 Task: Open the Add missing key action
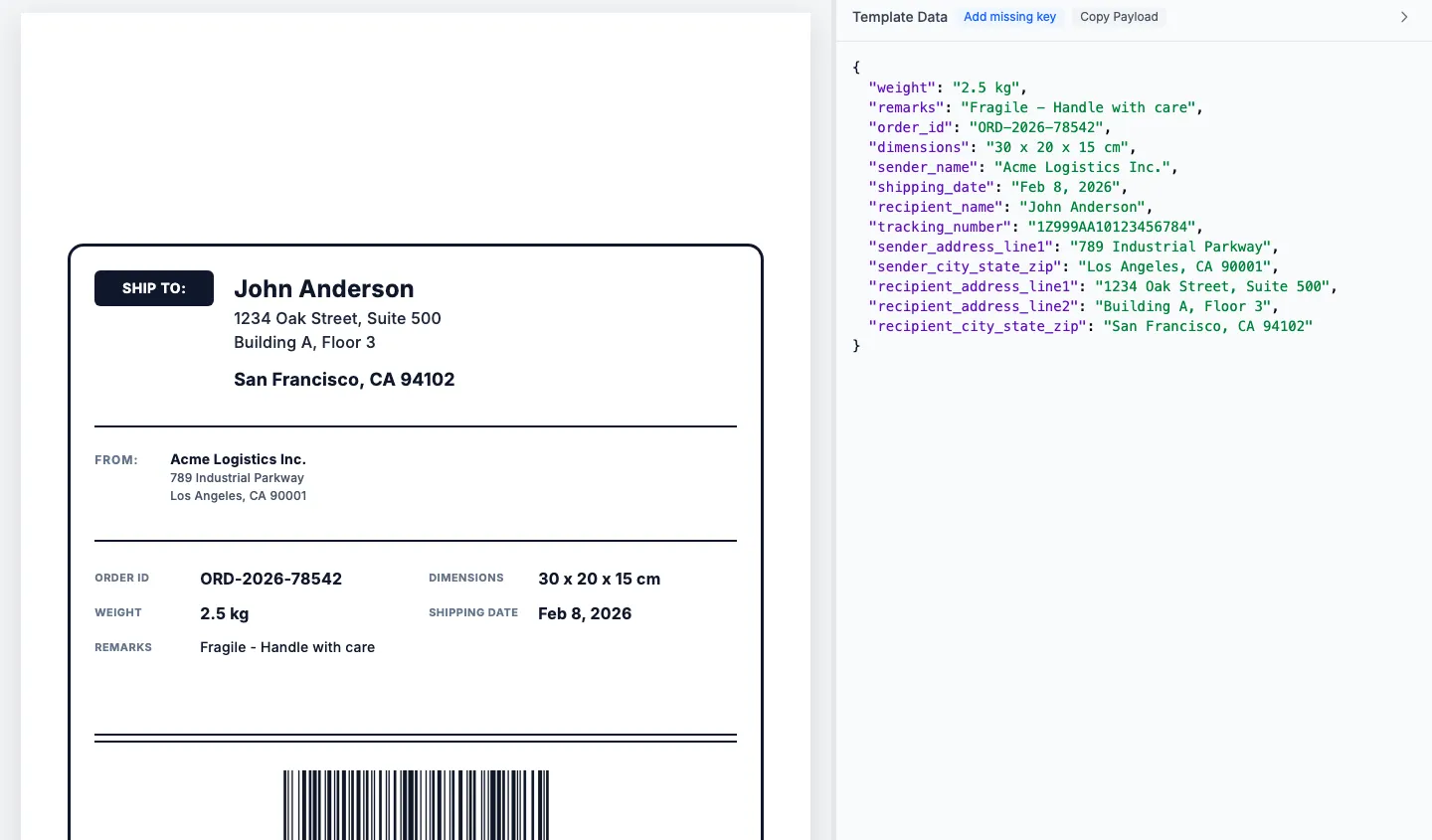[x=1010, y=17]
